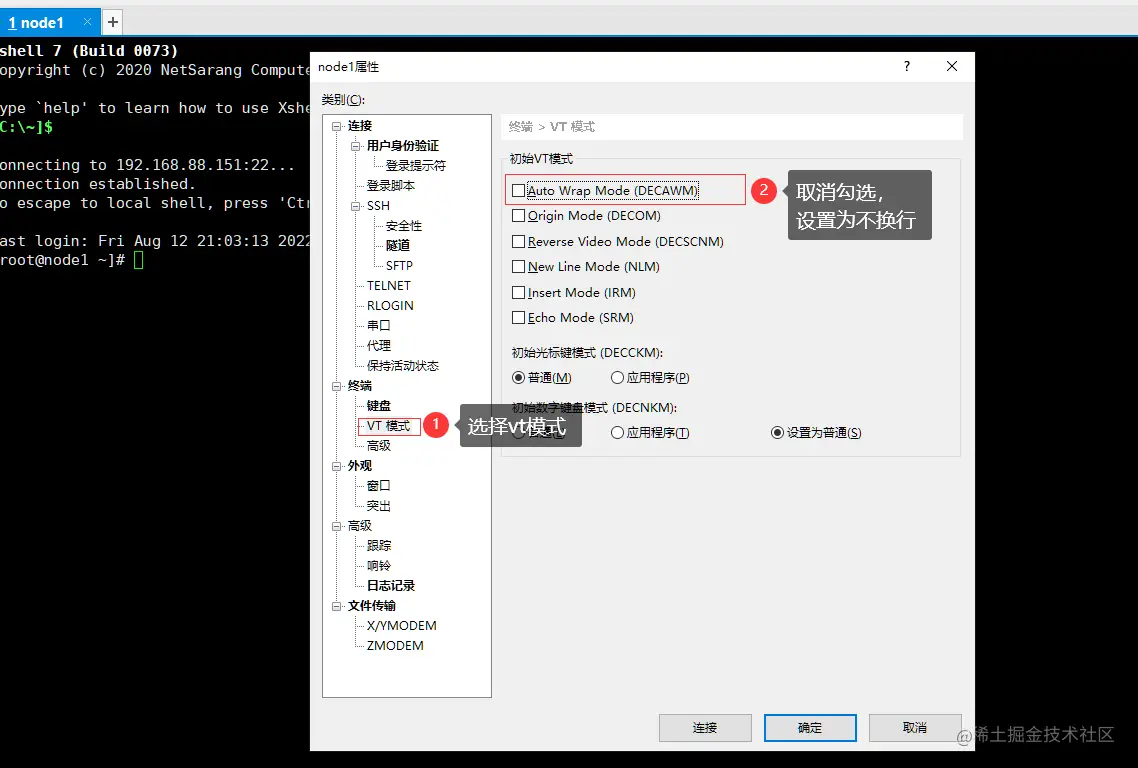Select 键盘 under 终端
The height and width of the screenshot is (768, 1138).
pyautogui.click(x=378, y=406)
